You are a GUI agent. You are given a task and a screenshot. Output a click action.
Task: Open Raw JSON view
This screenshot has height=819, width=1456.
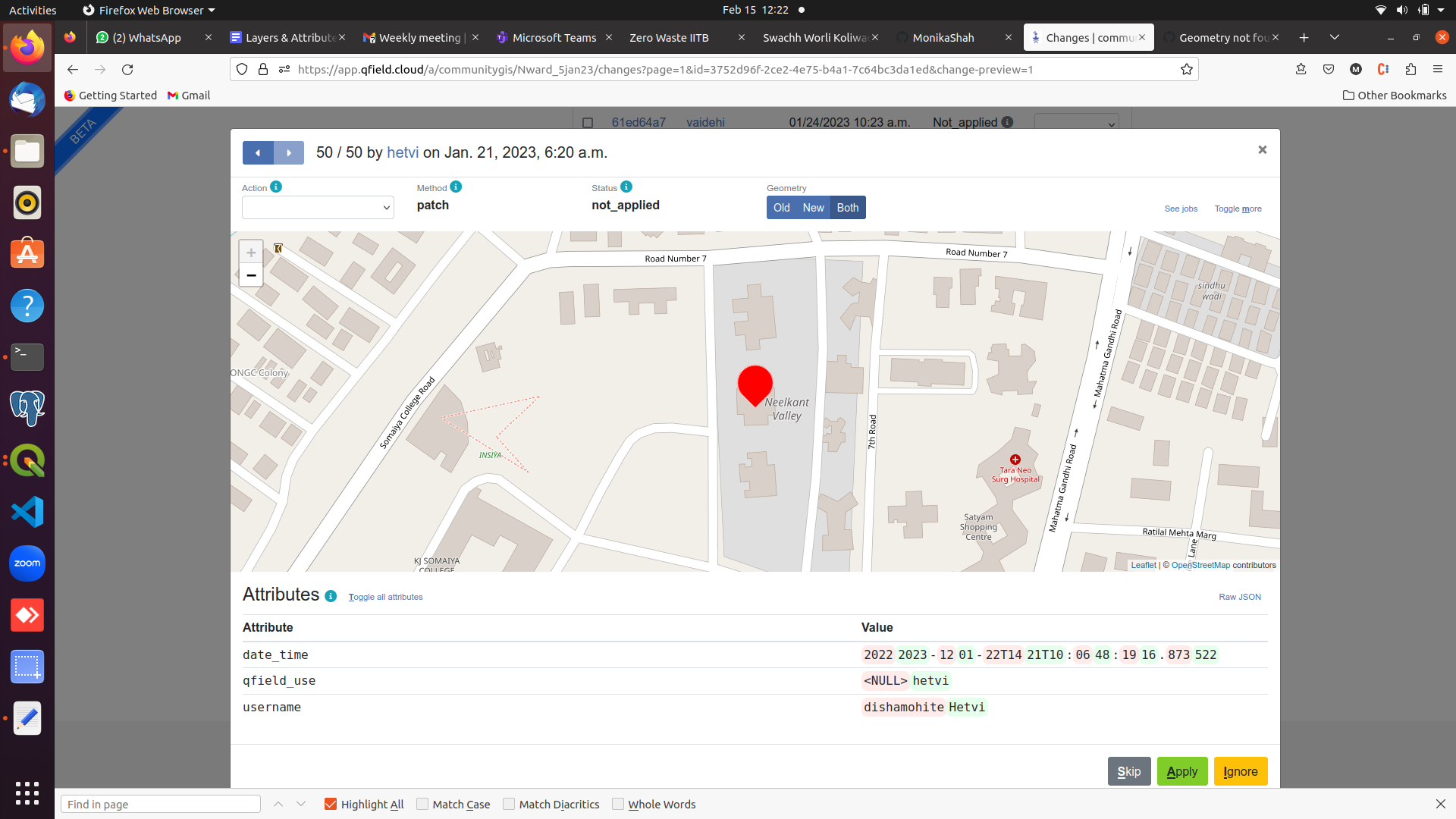1240,597
